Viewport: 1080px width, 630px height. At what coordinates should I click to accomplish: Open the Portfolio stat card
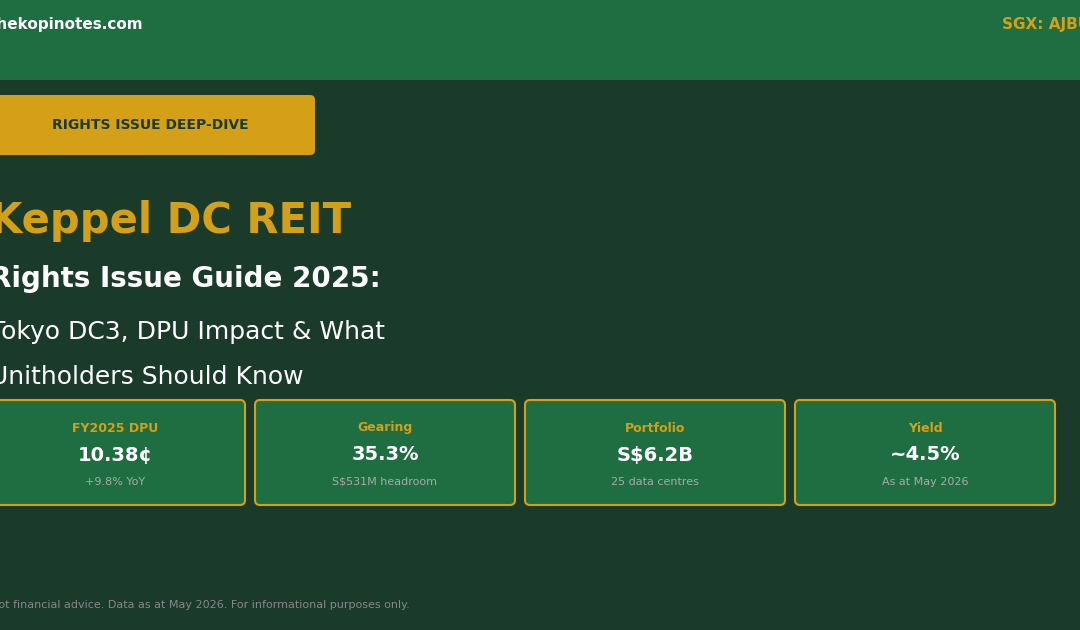[x=655, y=452]
